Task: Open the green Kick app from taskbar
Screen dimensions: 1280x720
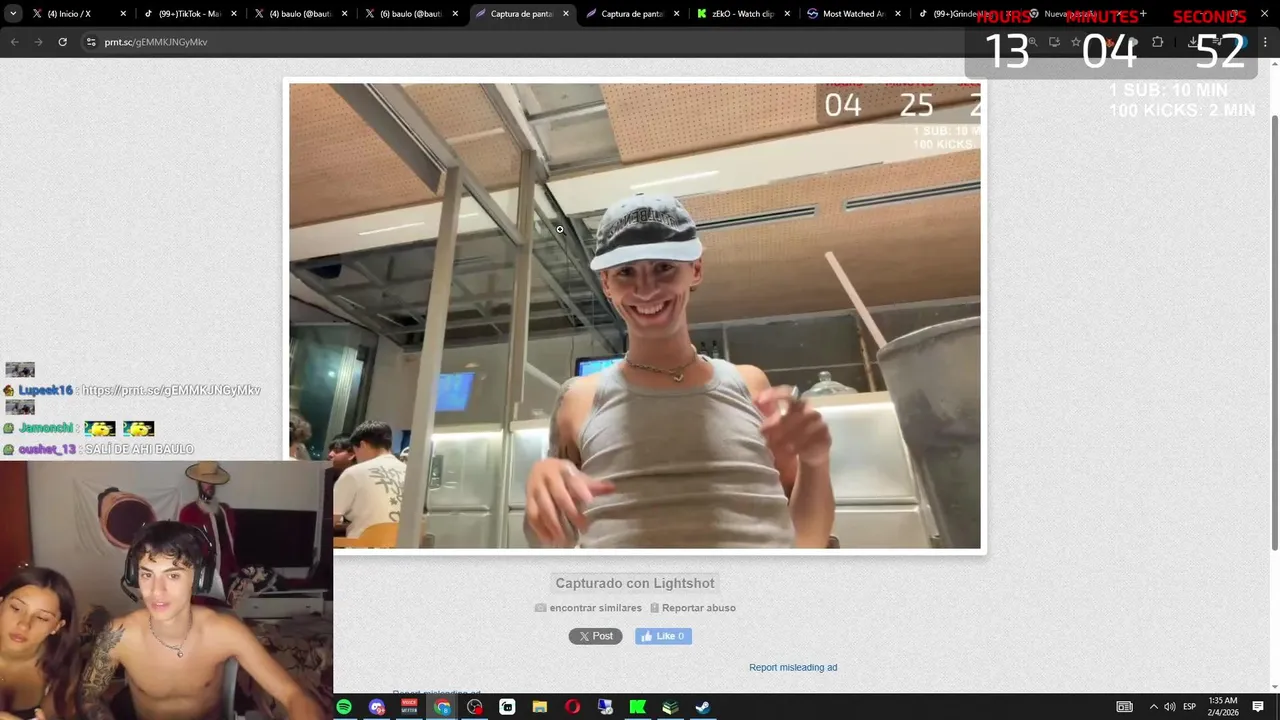Action: click(x=637, y=707)
